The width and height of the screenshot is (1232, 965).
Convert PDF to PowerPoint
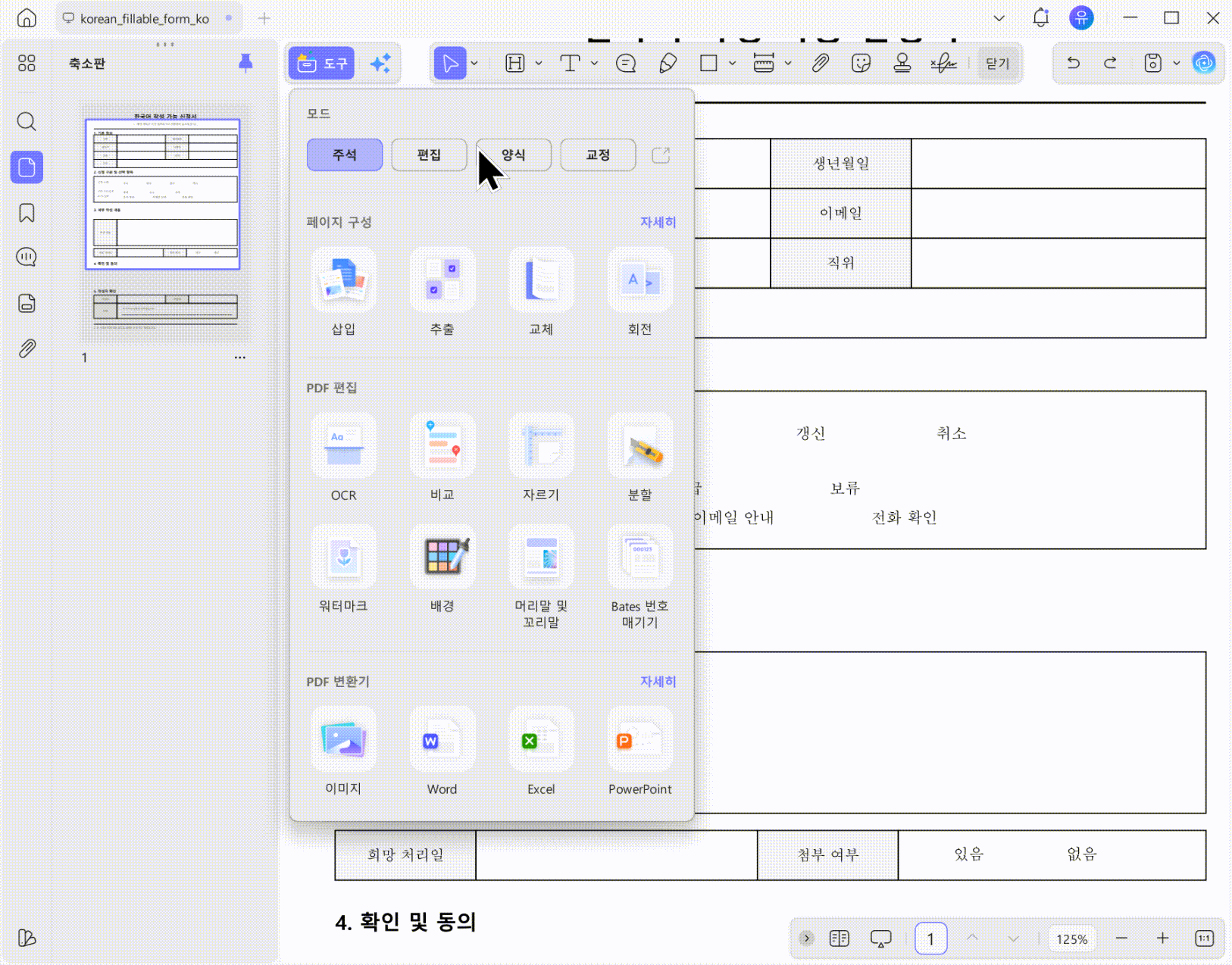pos(640,751)
